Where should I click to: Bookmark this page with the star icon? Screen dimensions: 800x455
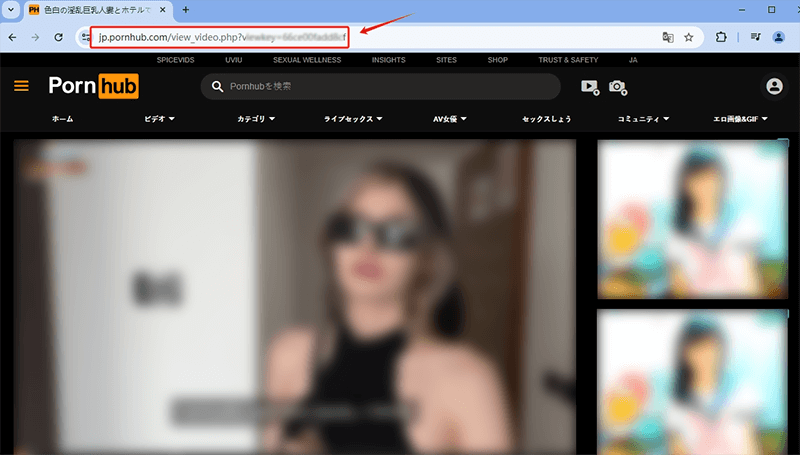pyautogui.click(x=689, y=37)
